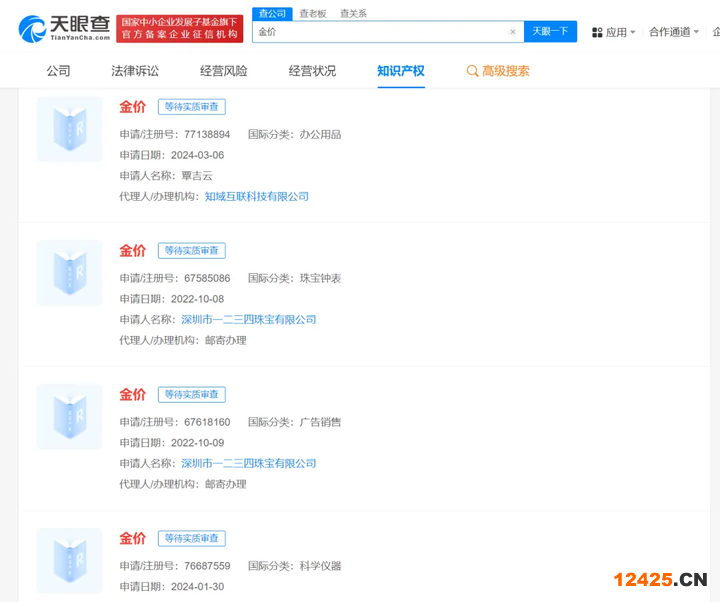Open trademark thumbnail for registration 67585086

coord(69,273)
